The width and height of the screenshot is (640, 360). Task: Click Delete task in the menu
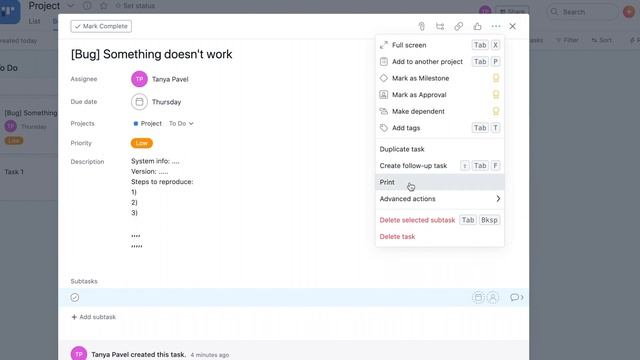pyautogui.click(x=440, y=236)
